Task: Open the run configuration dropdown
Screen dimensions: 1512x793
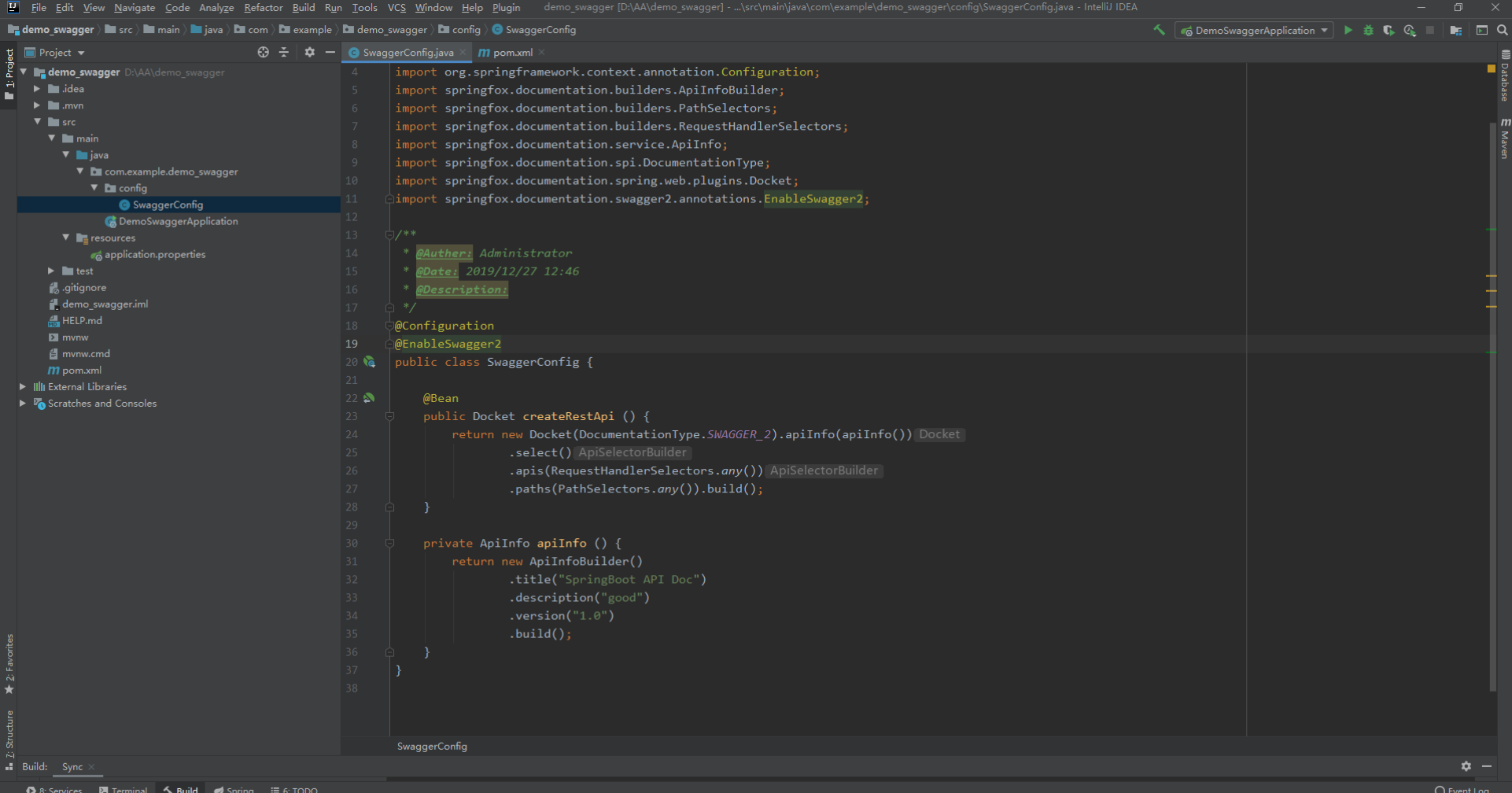Action: coord(1254,30)
